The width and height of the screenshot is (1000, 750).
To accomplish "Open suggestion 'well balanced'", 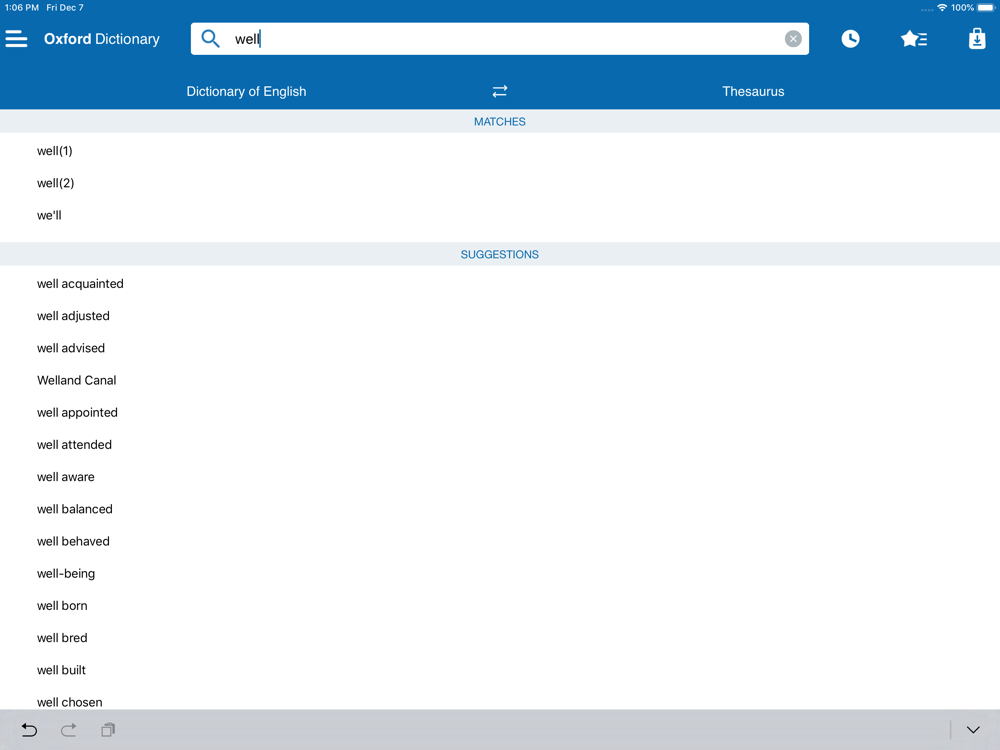I will point(500,509).
